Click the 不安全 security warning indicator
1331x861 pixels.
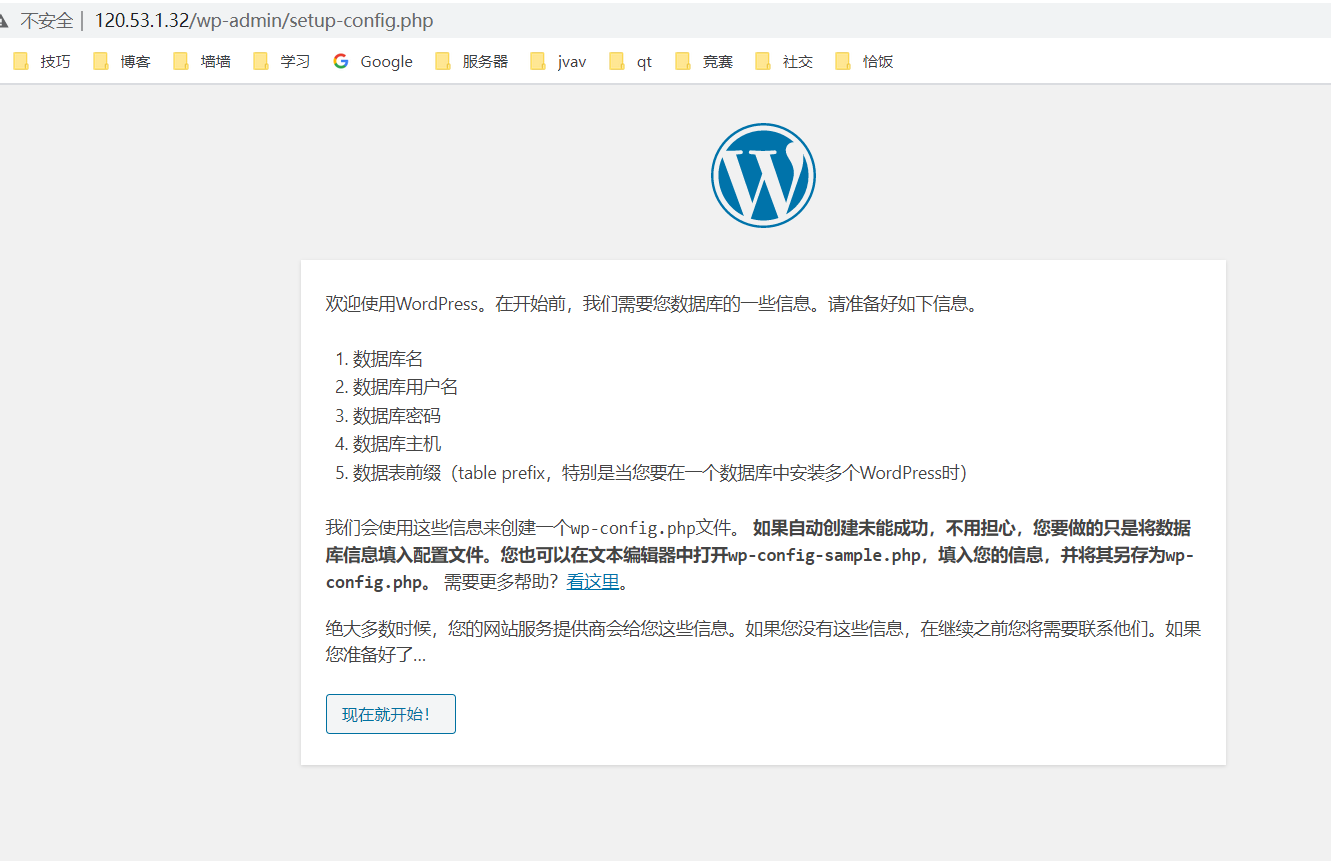point(37,21)
